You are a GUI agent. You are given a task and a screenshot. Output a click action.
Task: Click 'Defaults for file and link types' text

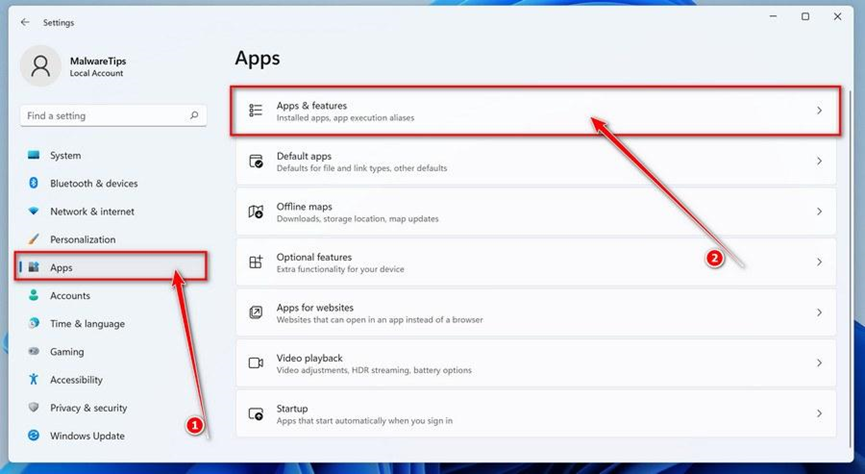362,168
